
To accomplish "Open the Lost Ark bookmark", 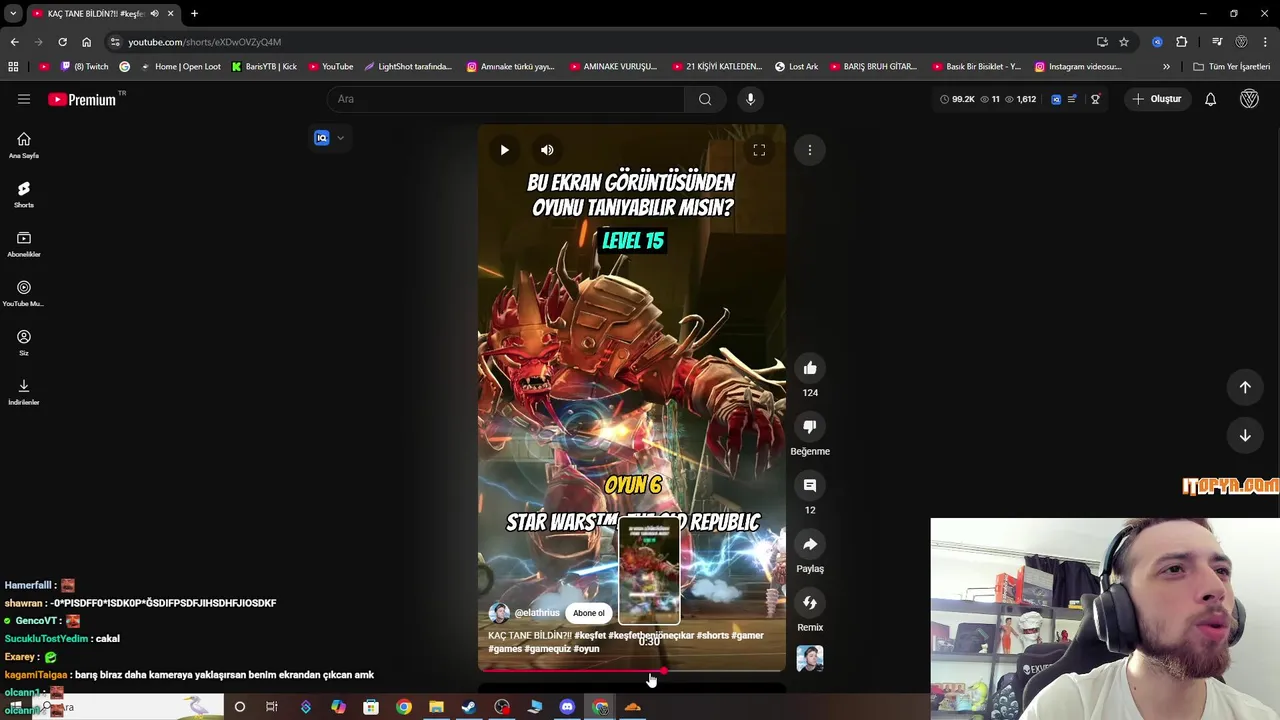I will tap(796, 67).
